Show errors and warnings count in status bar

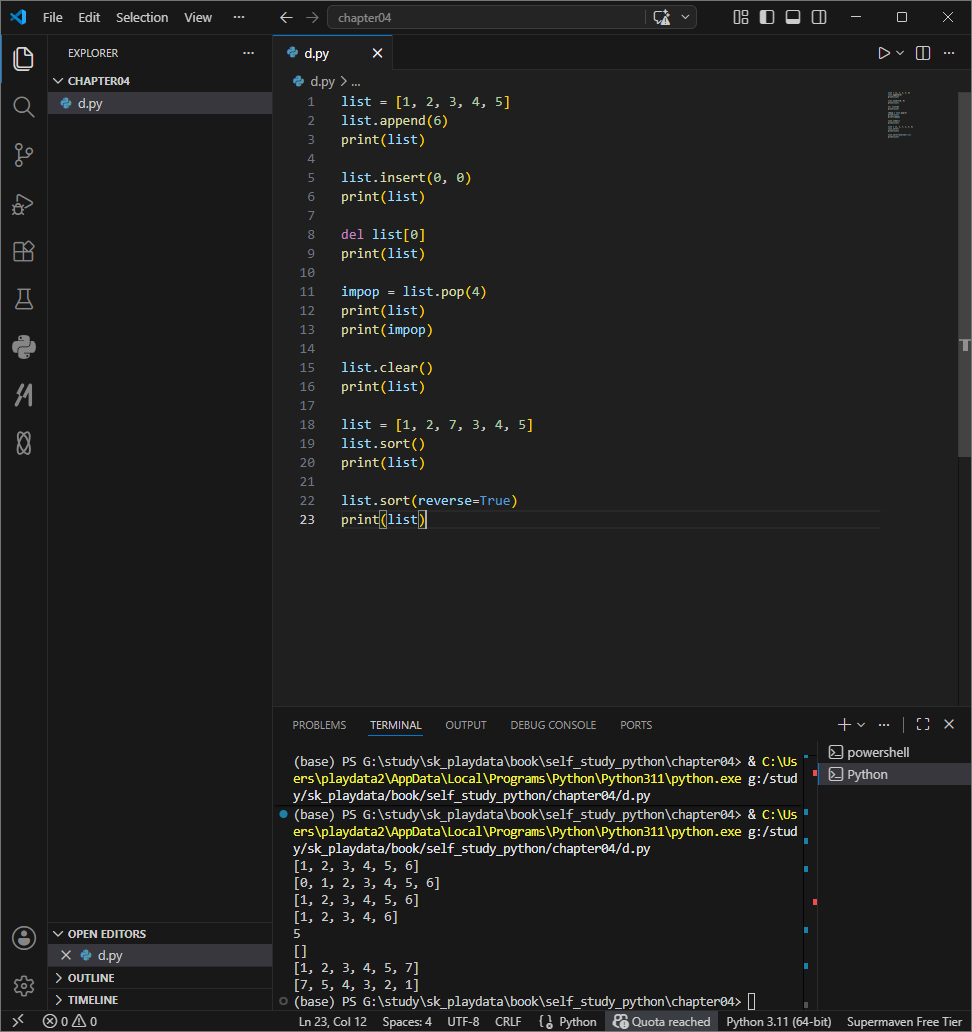[70, 1021]
